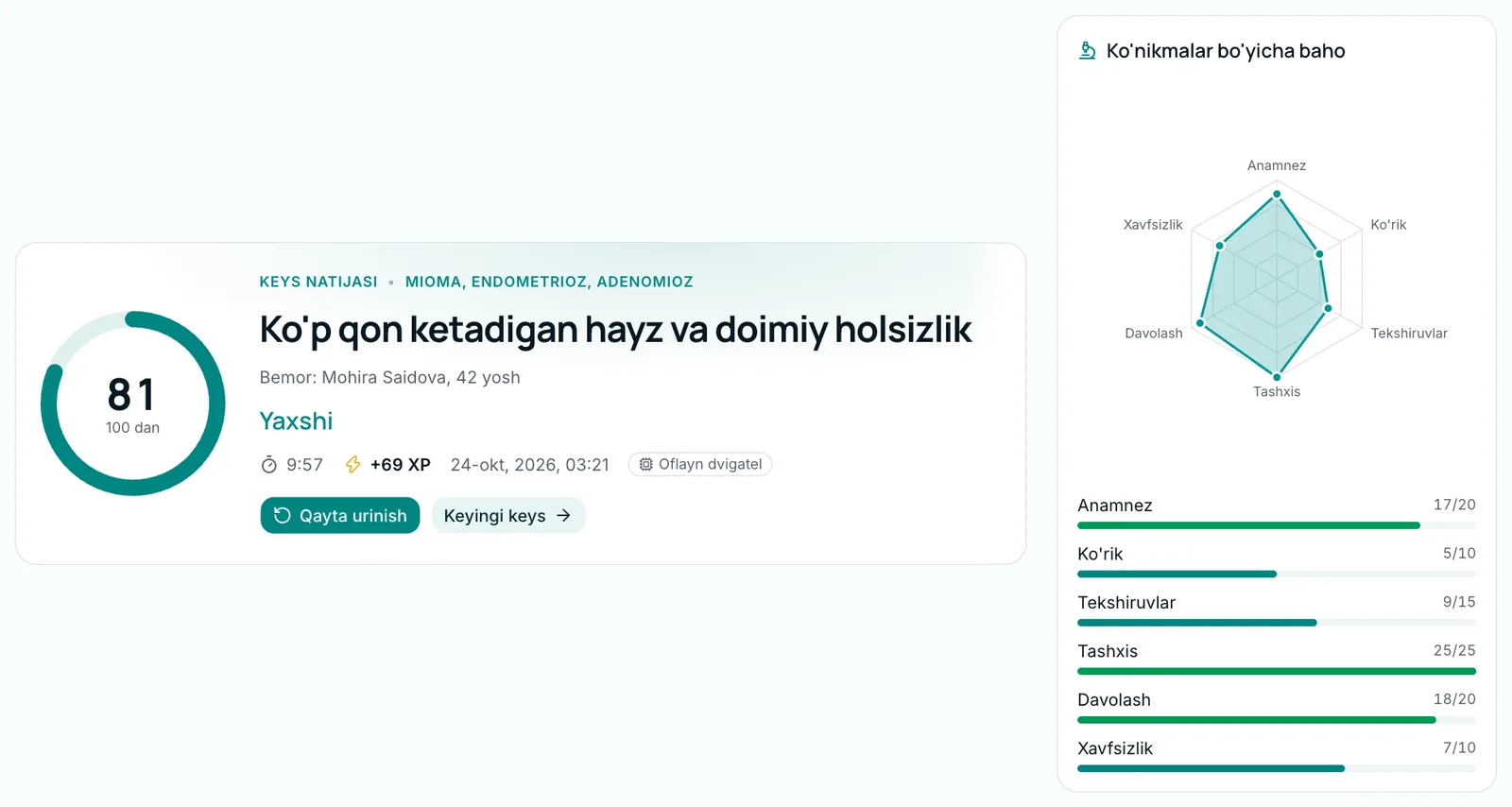Go to the next case via Keyingi keys
The image size is (1512, 807).
tap(508, 515)
